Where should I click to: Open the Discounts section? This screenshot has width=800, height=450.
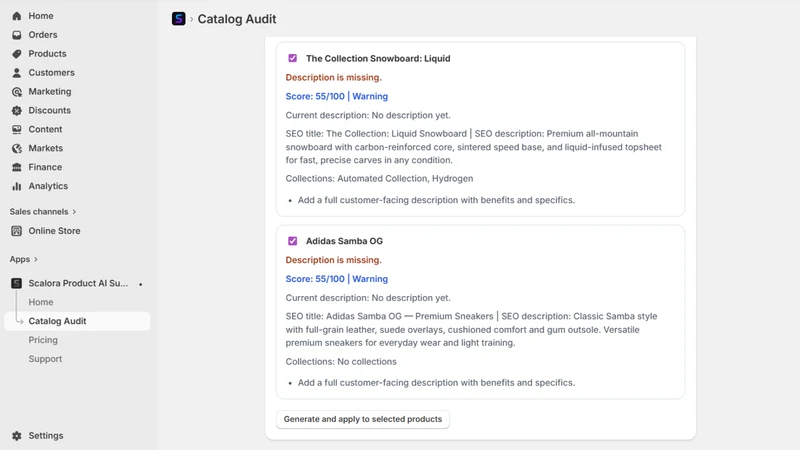(x=49, y=110)
